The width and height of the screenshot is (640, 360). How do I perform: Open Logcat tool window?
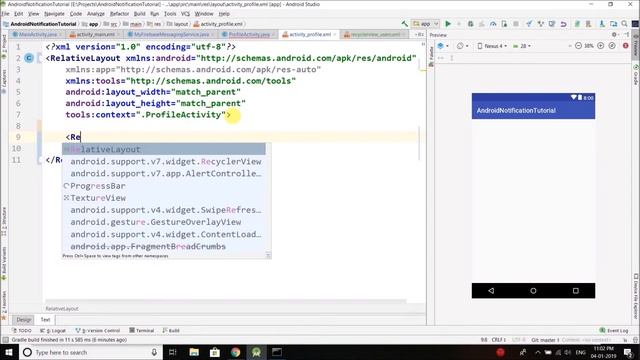pyautogui.click(x=53, y=331)
